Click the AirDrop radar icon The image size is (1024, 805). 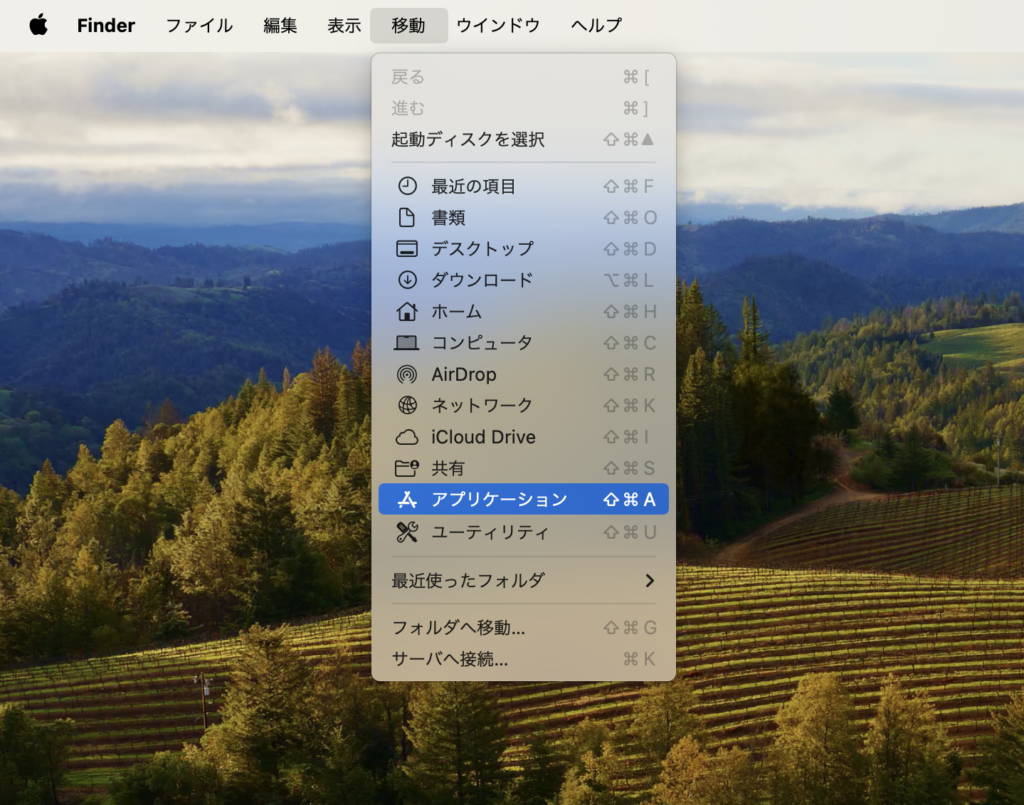407,374
